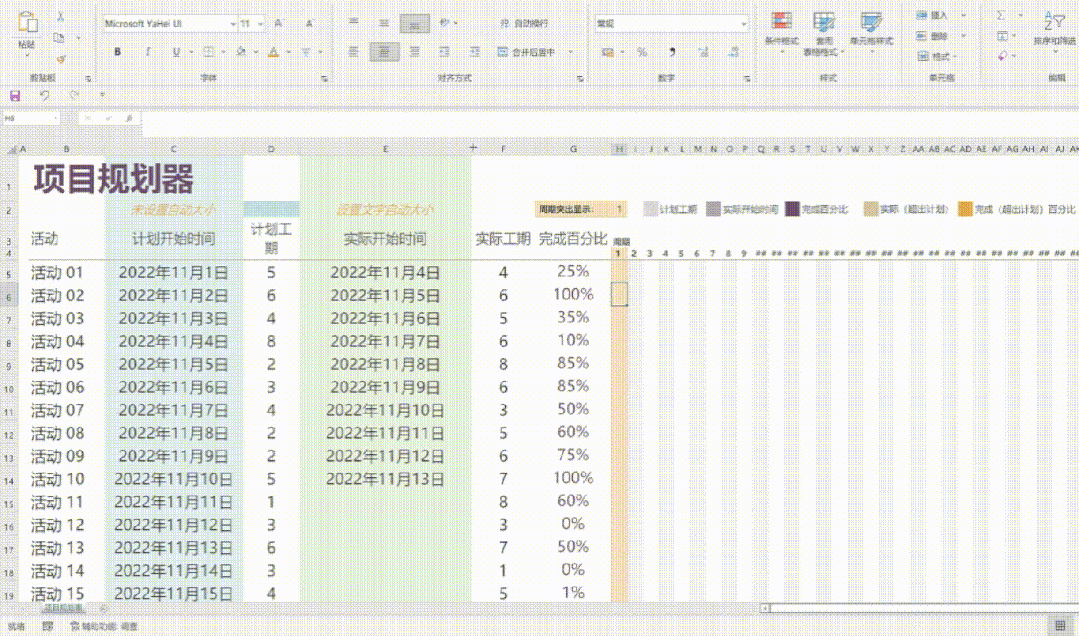
Task: Click the decrease indent icon
Action: (x=445, y=52)
